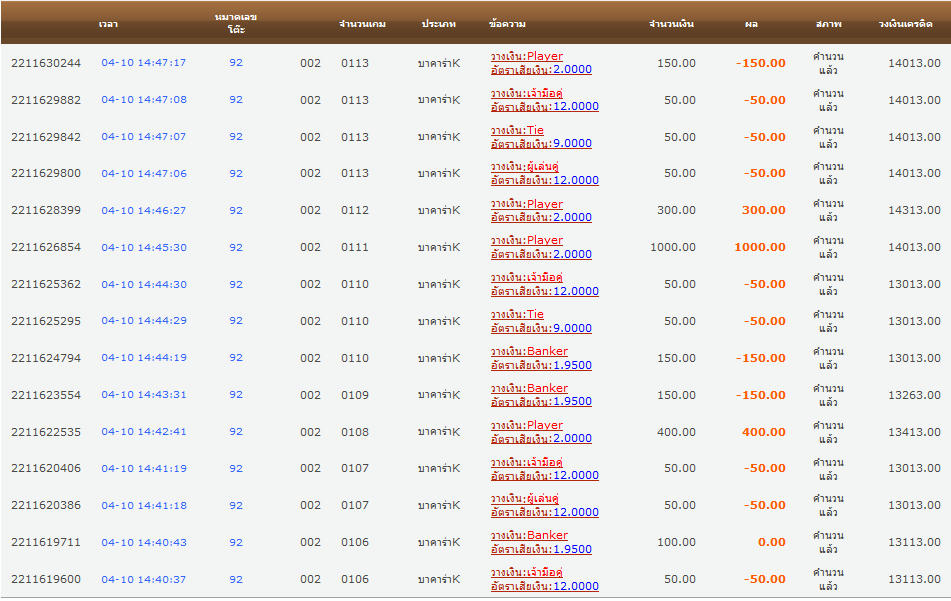Click the 1000.00 result value in orange

click(759, 248)
